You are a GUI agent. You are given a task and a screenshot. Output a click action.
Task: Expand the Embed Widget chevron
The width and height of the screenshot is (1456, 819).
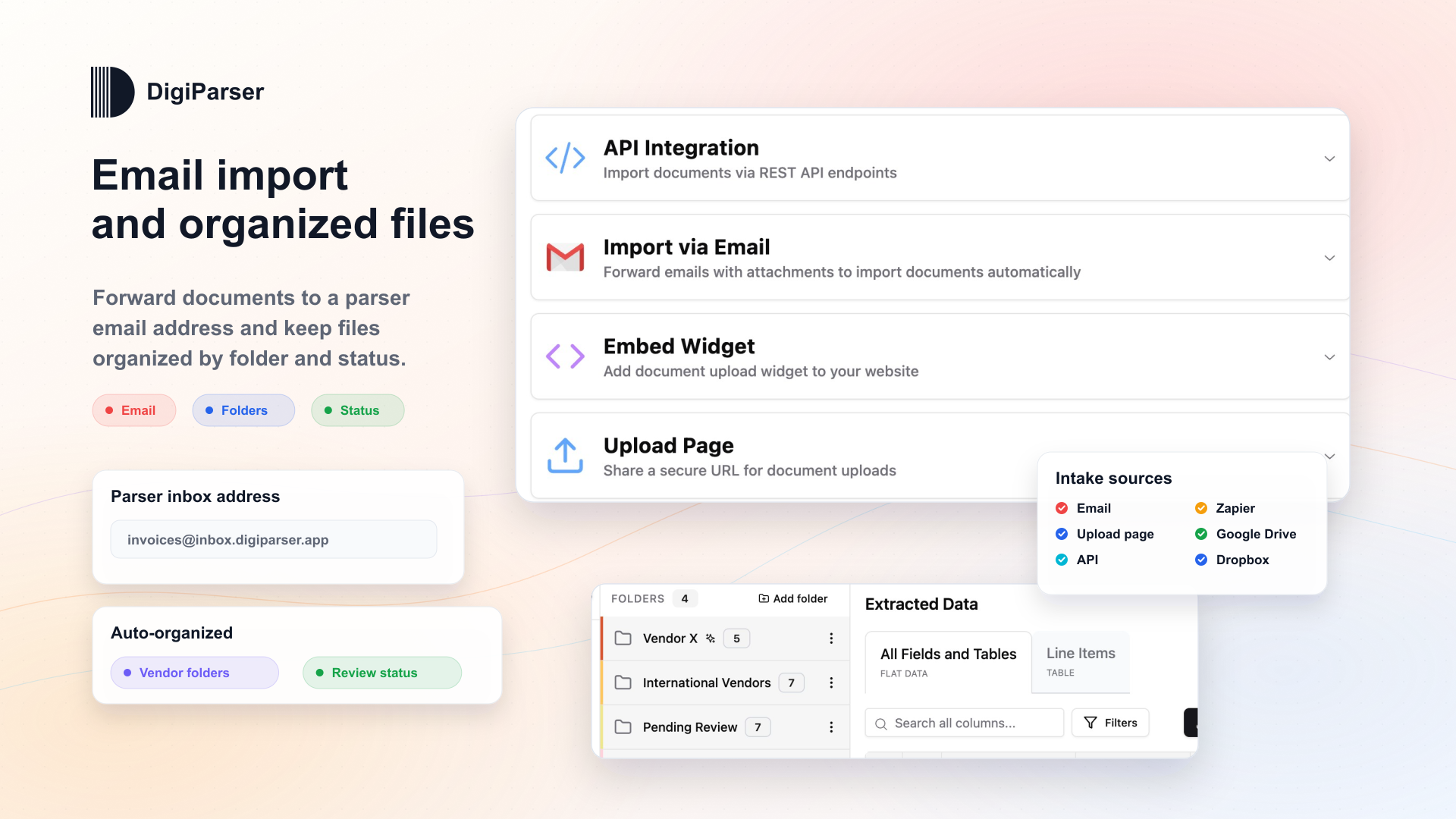point(1329,357)
